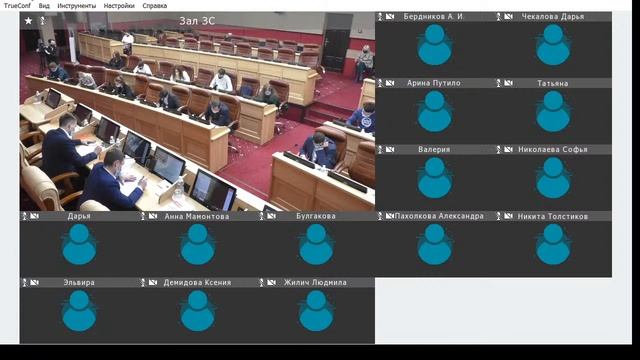Select the Зал ЗС video feed
This screenshot has height=360, width=640.
point(197,111)
